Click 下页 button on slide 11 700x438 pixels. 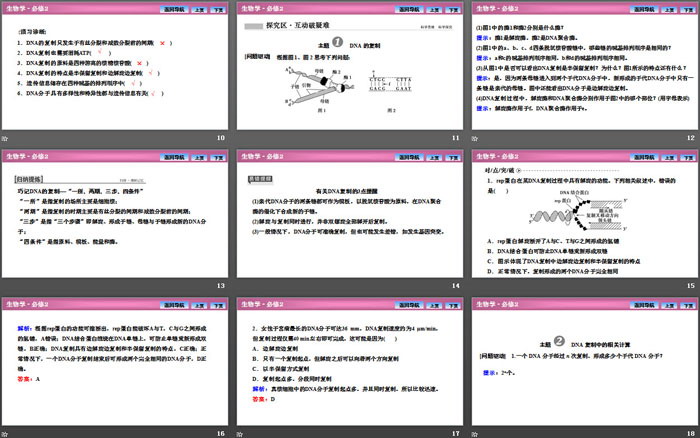[453, 9]
